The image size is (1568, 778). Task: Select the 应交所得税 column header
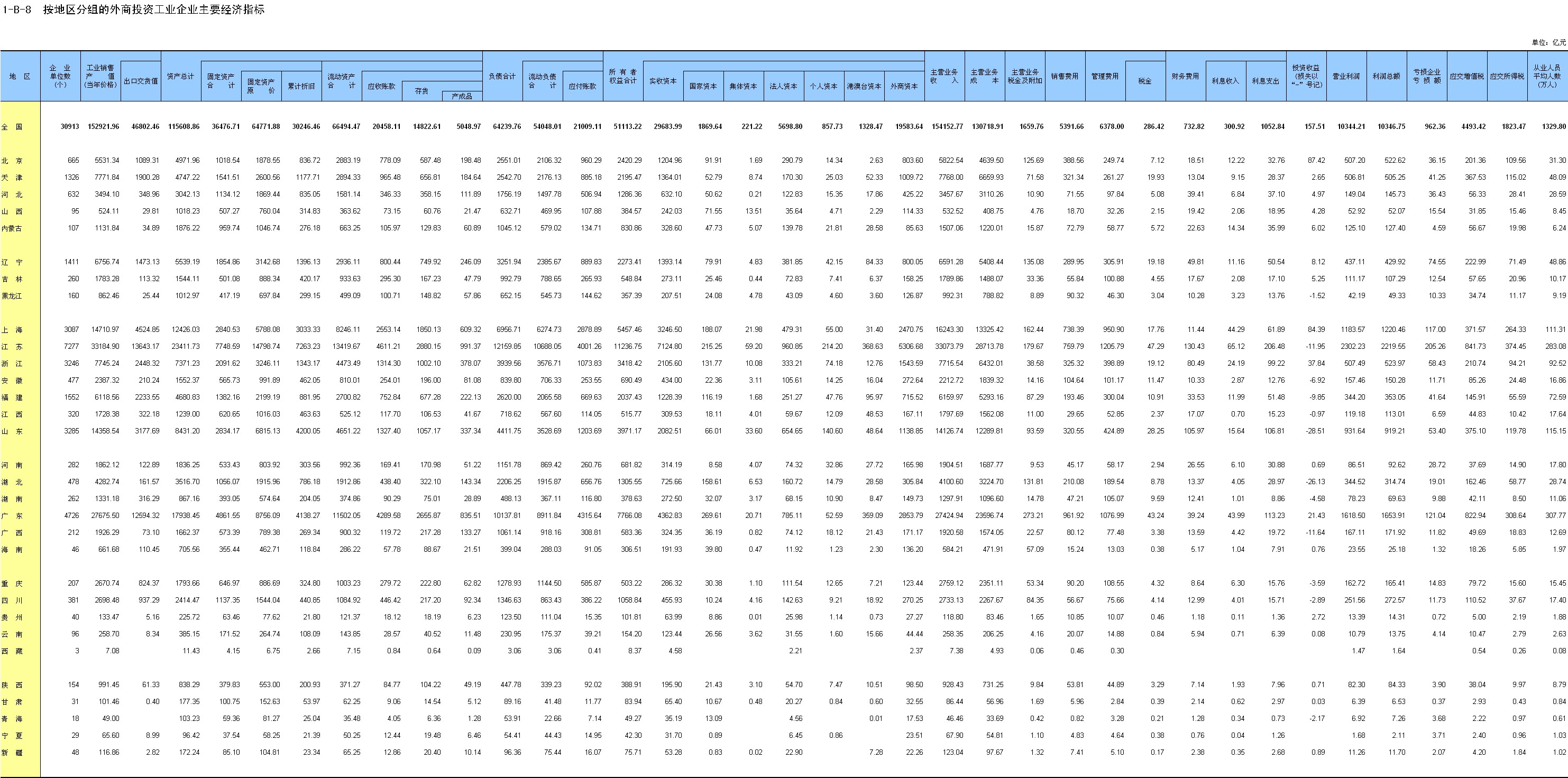pos(1507,76)
